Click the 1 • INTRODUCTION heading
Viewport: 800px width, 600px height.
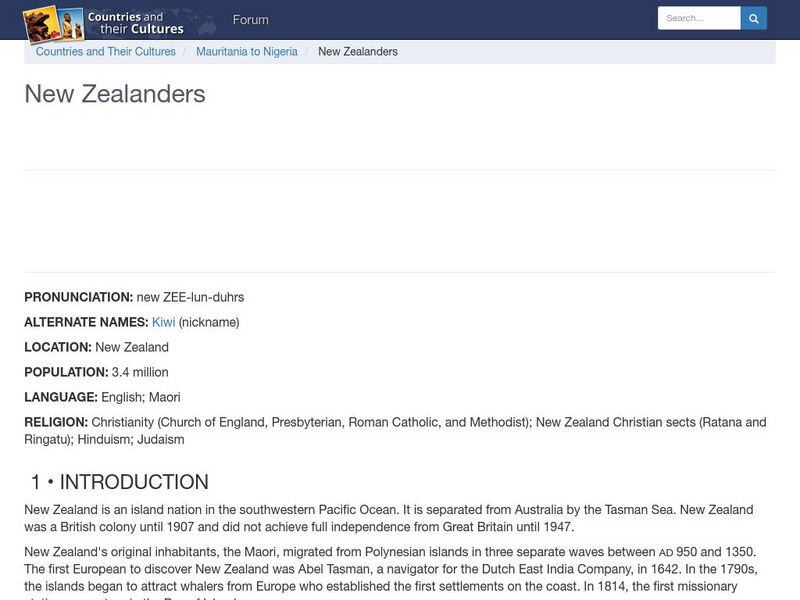[x=119, y=482]
